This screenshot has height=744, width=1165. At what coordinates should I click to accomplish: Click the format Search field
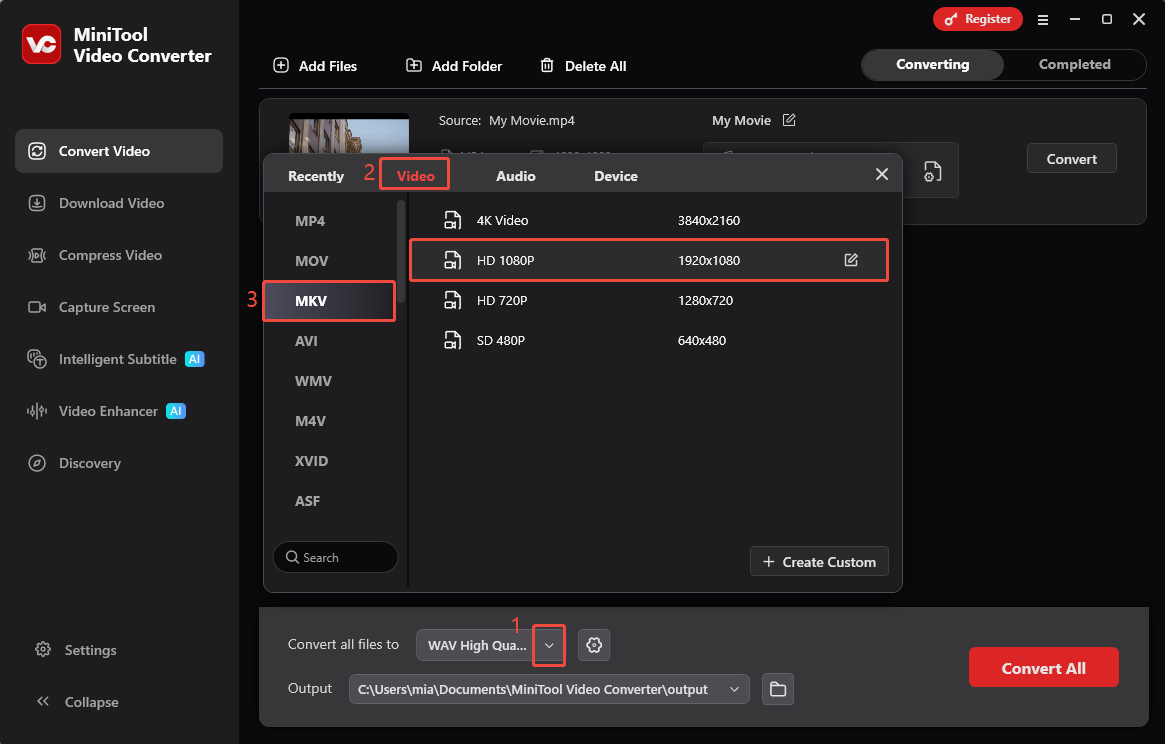point(335,557)
